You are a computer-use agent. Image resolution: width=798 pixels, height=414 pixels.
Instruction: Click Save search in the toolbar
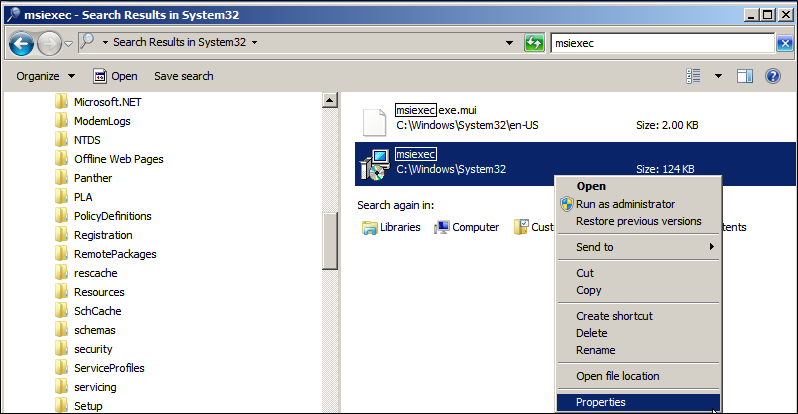184,76
